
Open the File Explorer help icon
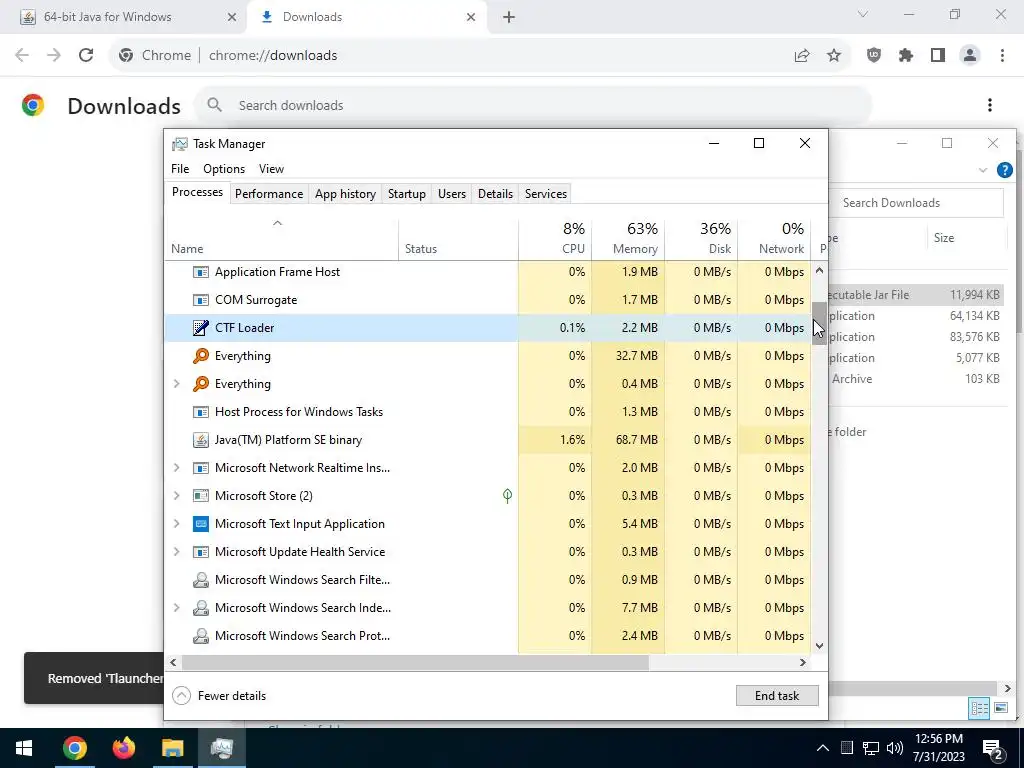(1004, 170)
